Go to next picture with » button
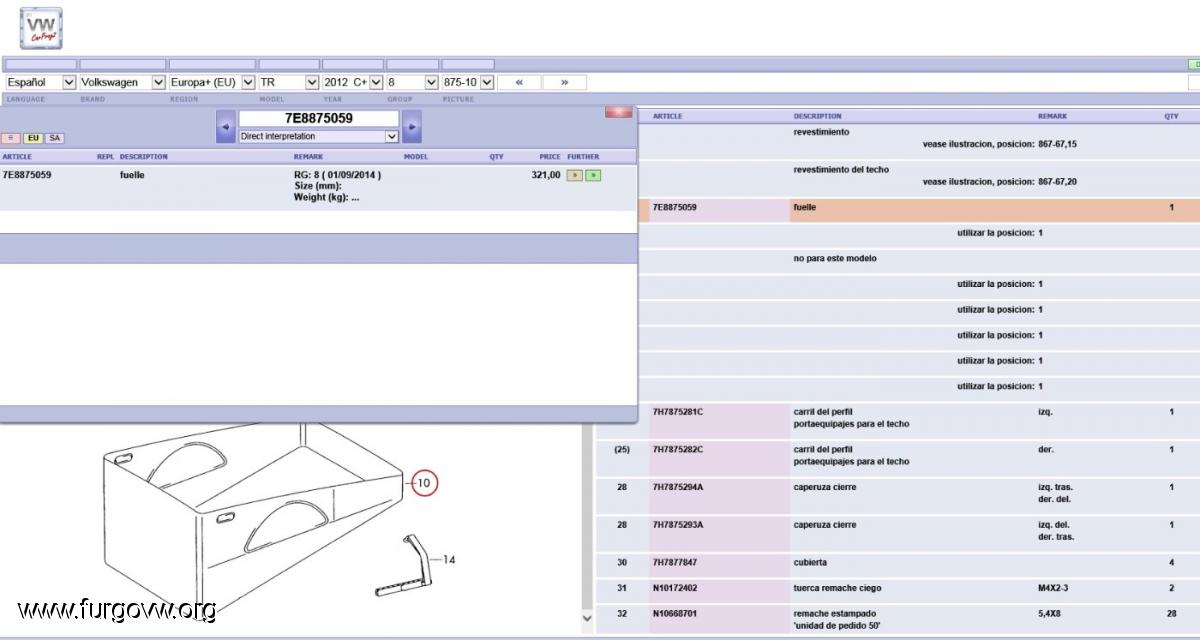Viewport: 1200px width, 640px height. coord(565,82)
